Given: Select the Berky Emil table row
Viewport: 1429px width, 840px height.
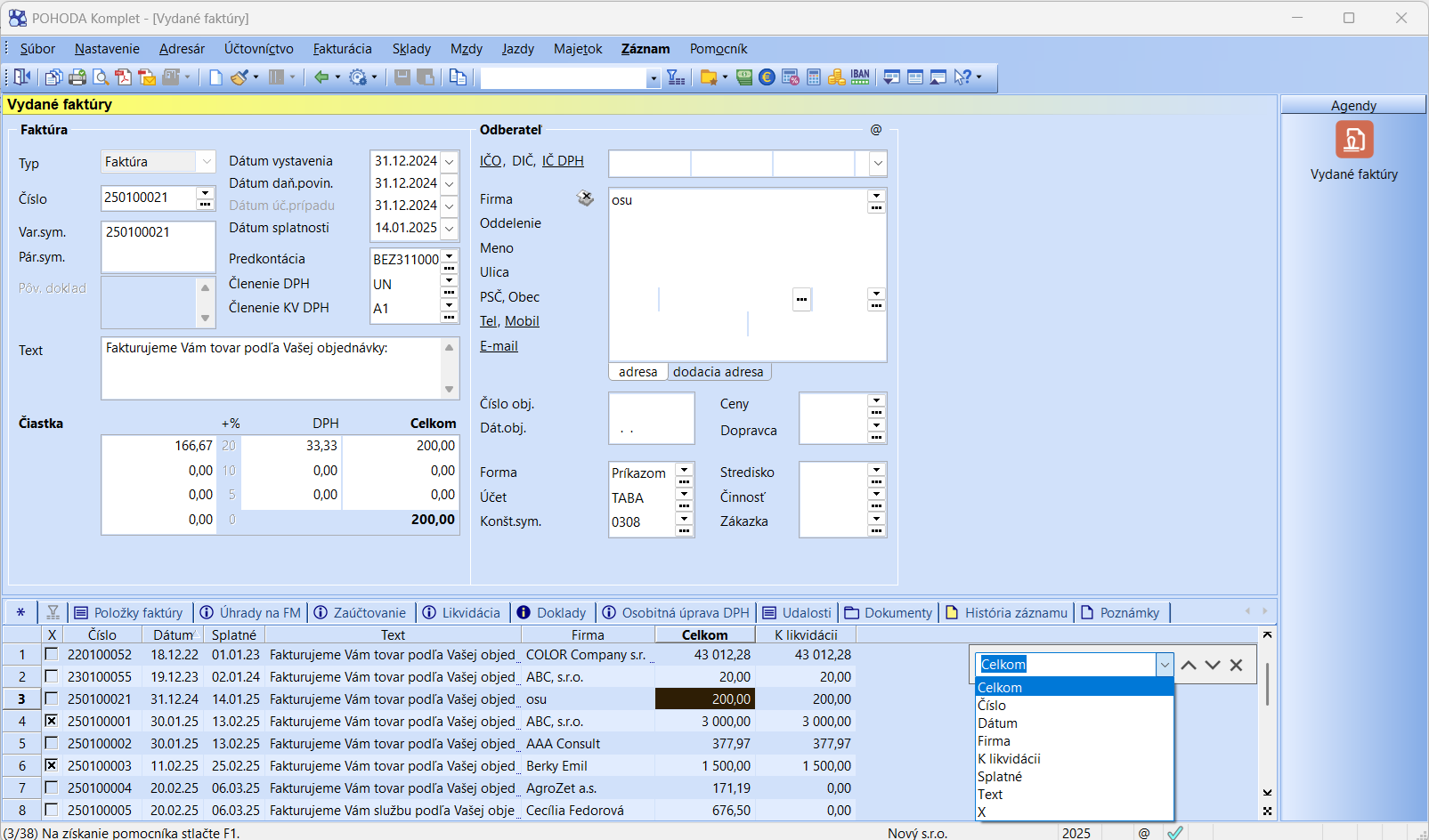Looking at the screenshot, I should pyautogui.click(x=427, y=765).
